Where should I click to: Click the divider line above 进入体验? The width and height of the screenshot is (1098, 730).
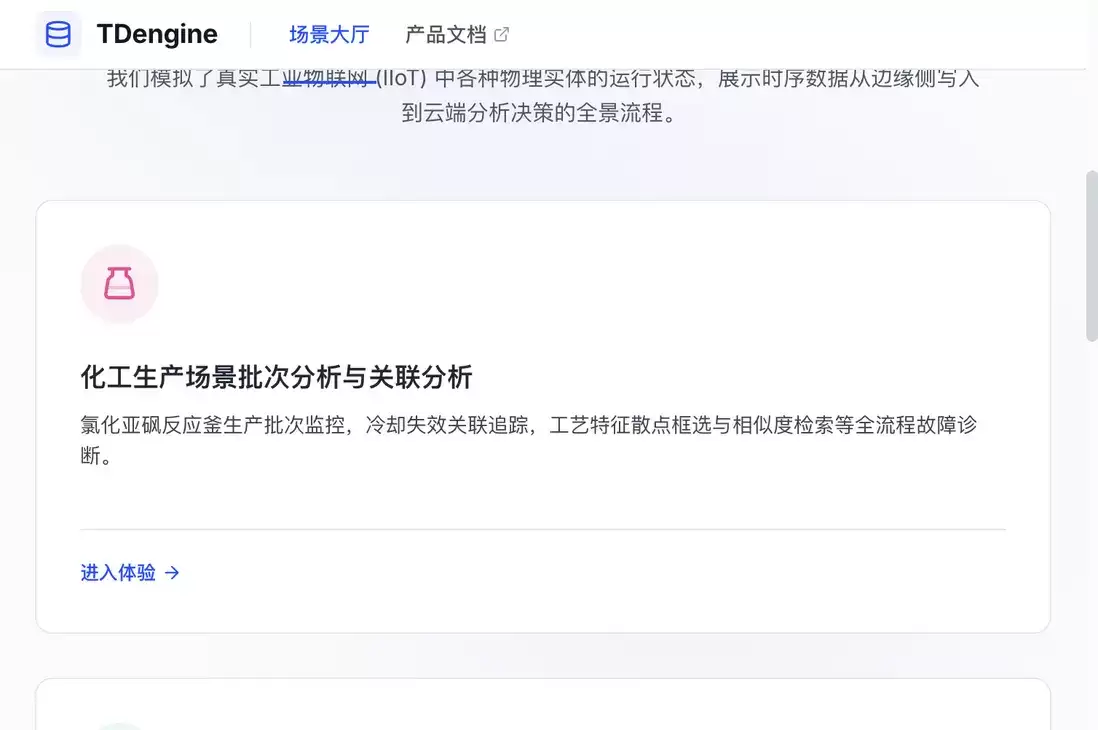pyautogui.click(x=543, y=529)
